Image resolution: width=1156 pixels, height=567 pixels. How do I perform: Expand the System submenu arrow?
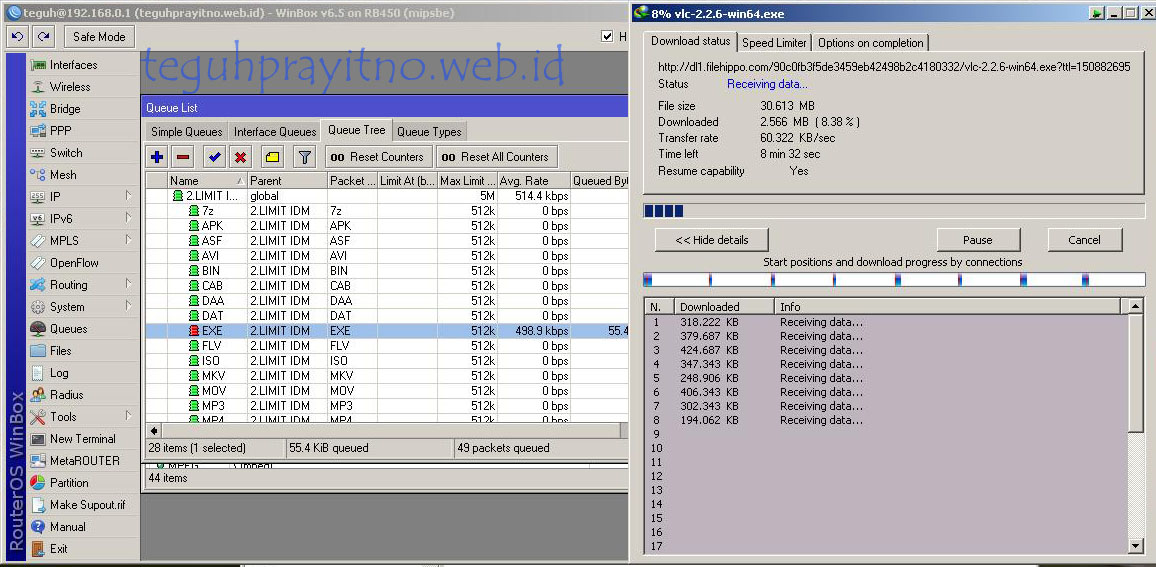tap(128, 306)
